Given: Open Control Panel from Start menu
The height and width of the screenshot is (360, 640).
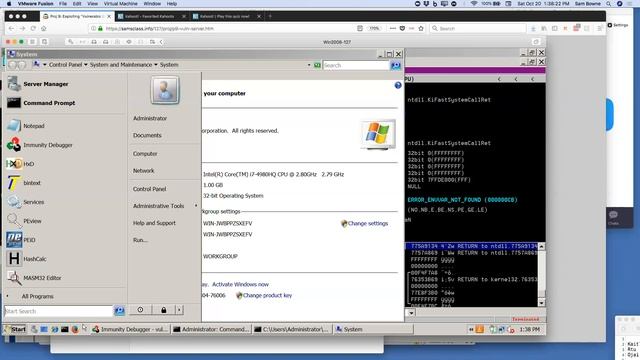Looking at the screenshot, I should (149, 189).
